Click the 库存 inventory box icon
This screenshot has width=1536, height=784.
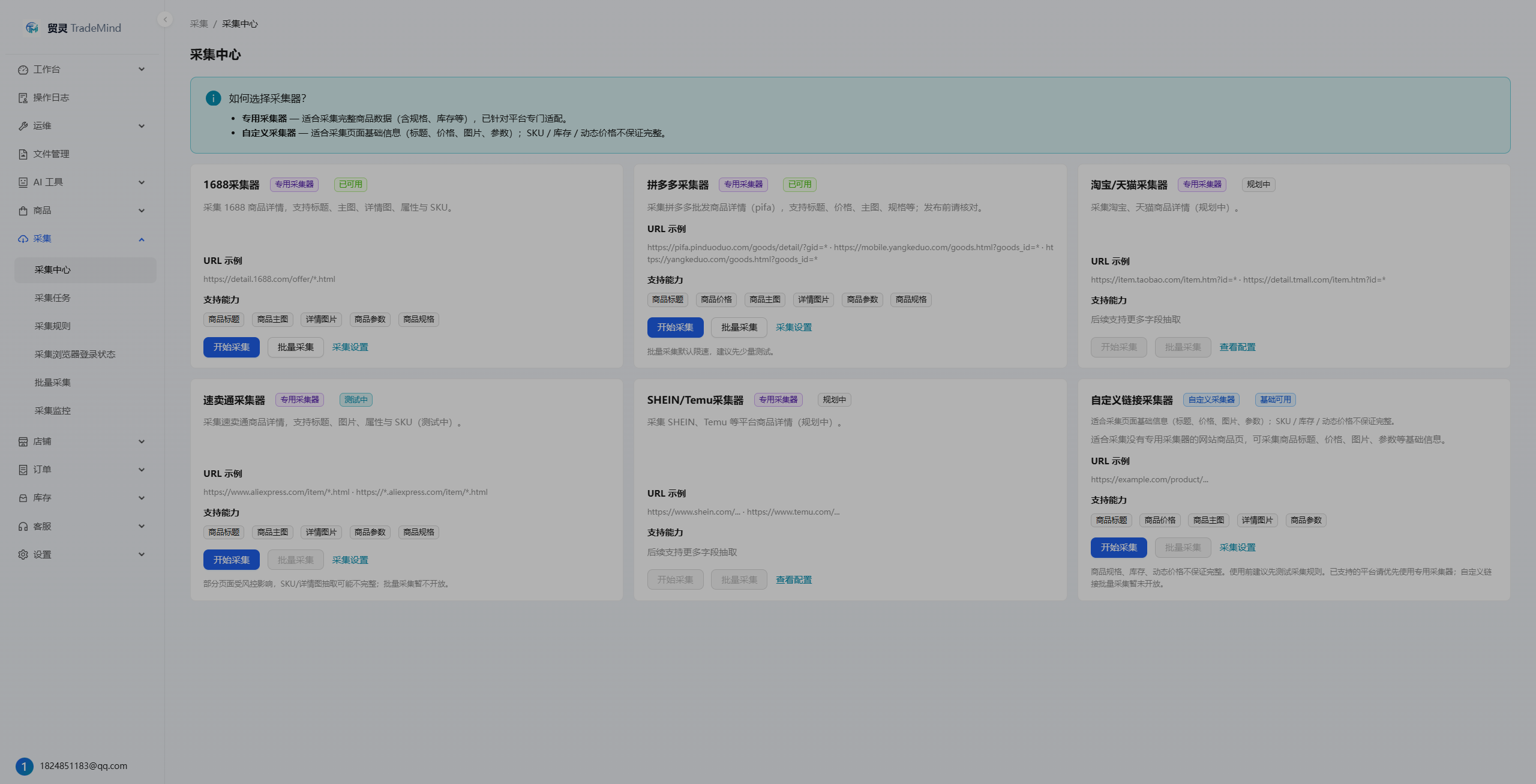coord(23,498)
